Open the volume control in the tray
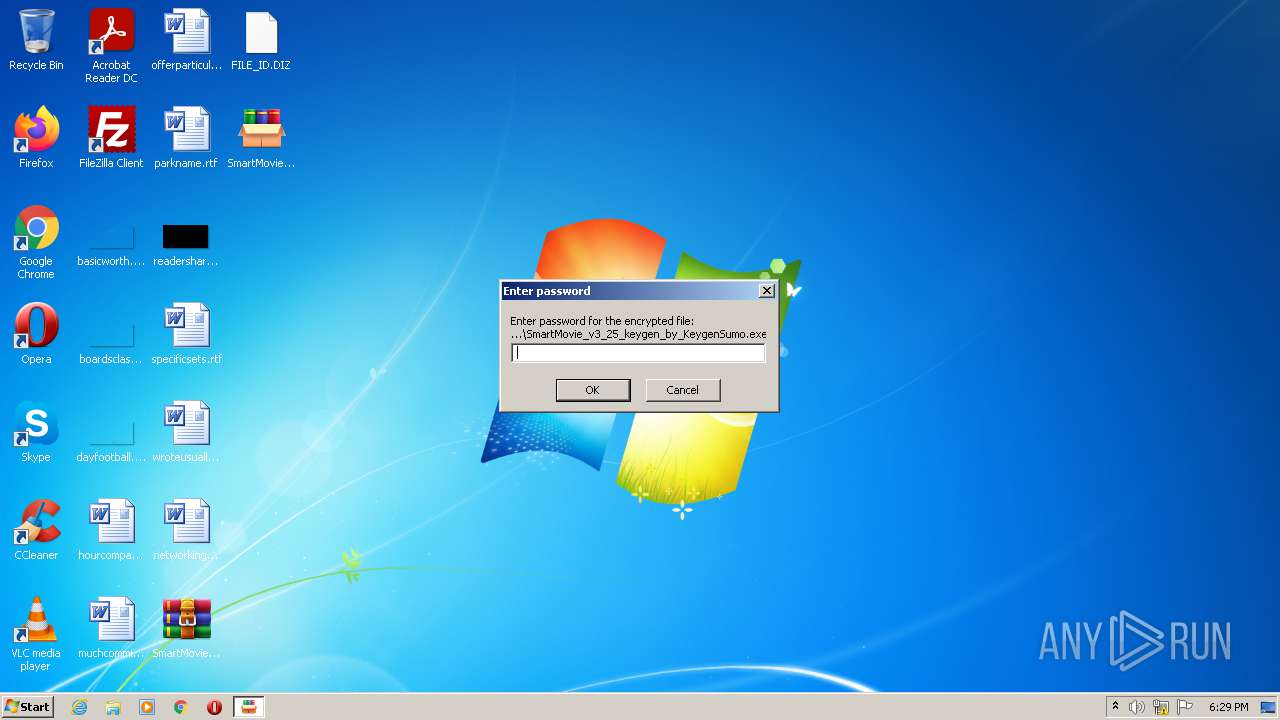This screenshot has width=1280, height=720. pos(1137,707)
